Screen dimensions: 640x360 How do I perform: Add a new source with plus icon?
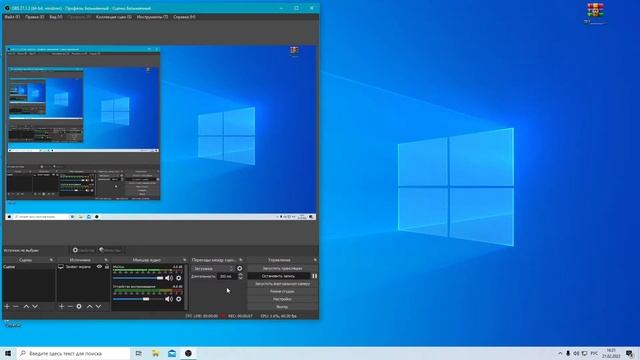pyautogui.click(x=62, y=306)
